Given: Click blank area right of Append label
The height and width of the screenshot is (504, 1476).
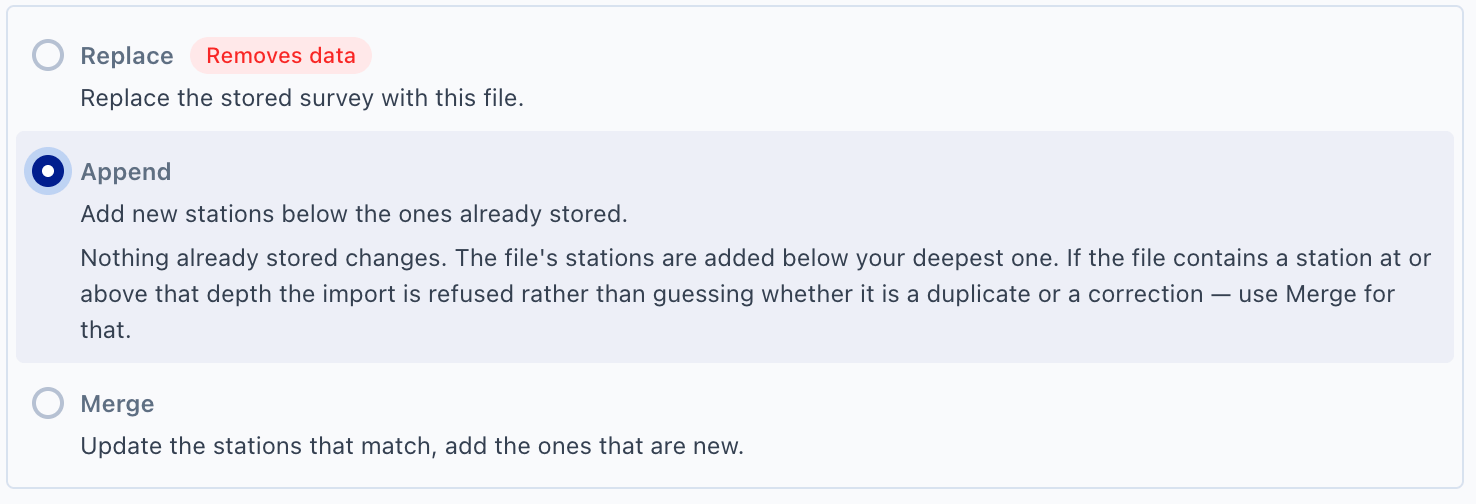Looking at the screenshot, I should tap(800, 172).
